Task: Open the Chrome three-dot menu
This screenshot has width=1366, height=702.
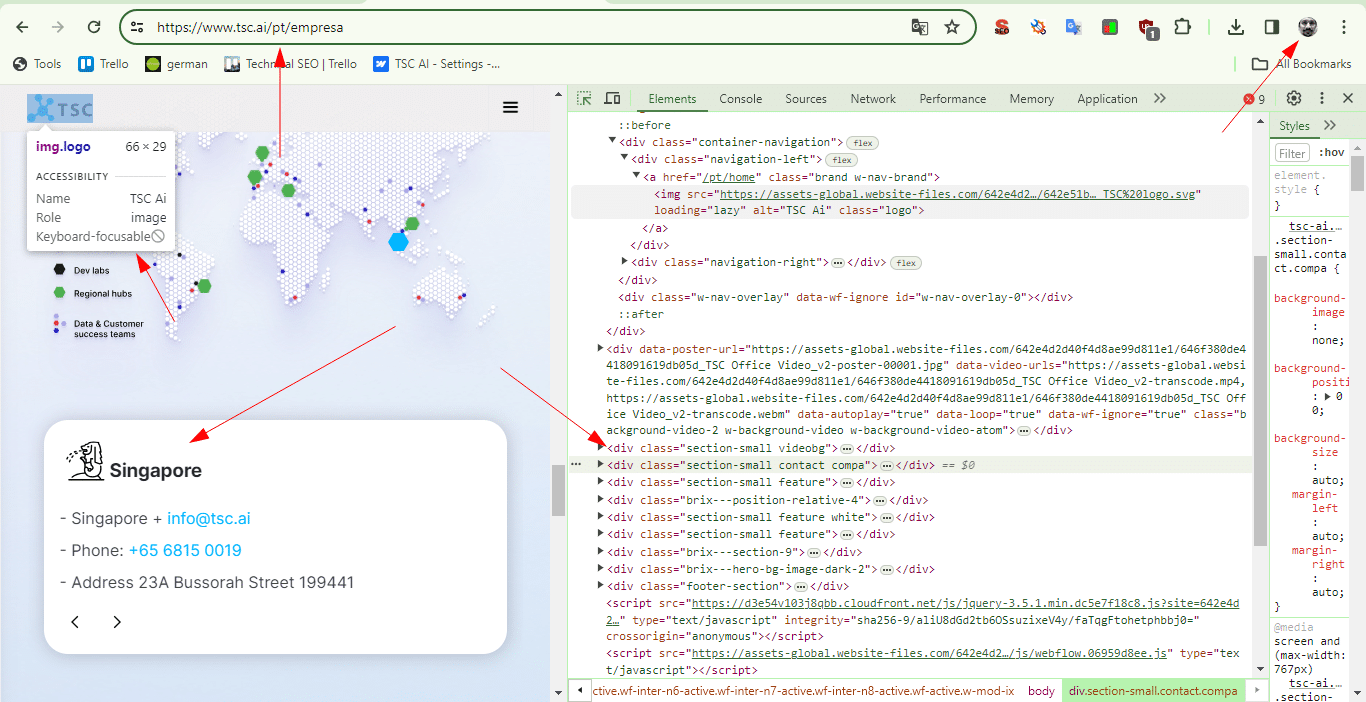Action: tap(1344, 27)
